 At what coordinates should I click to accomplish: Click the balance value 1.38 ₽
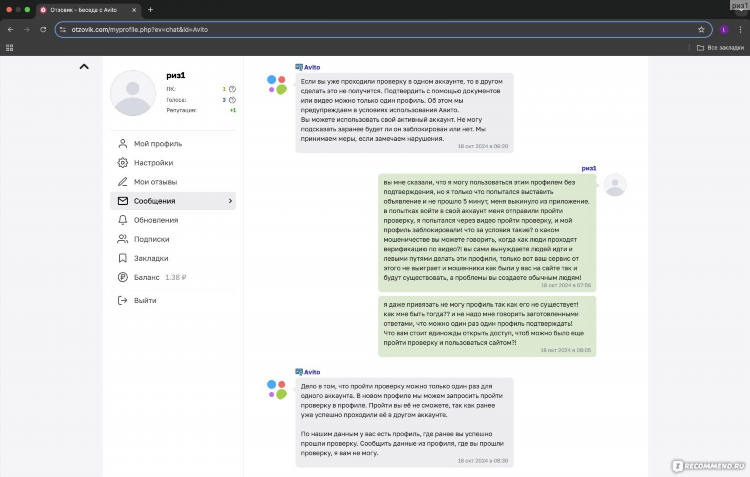[176, 277]
